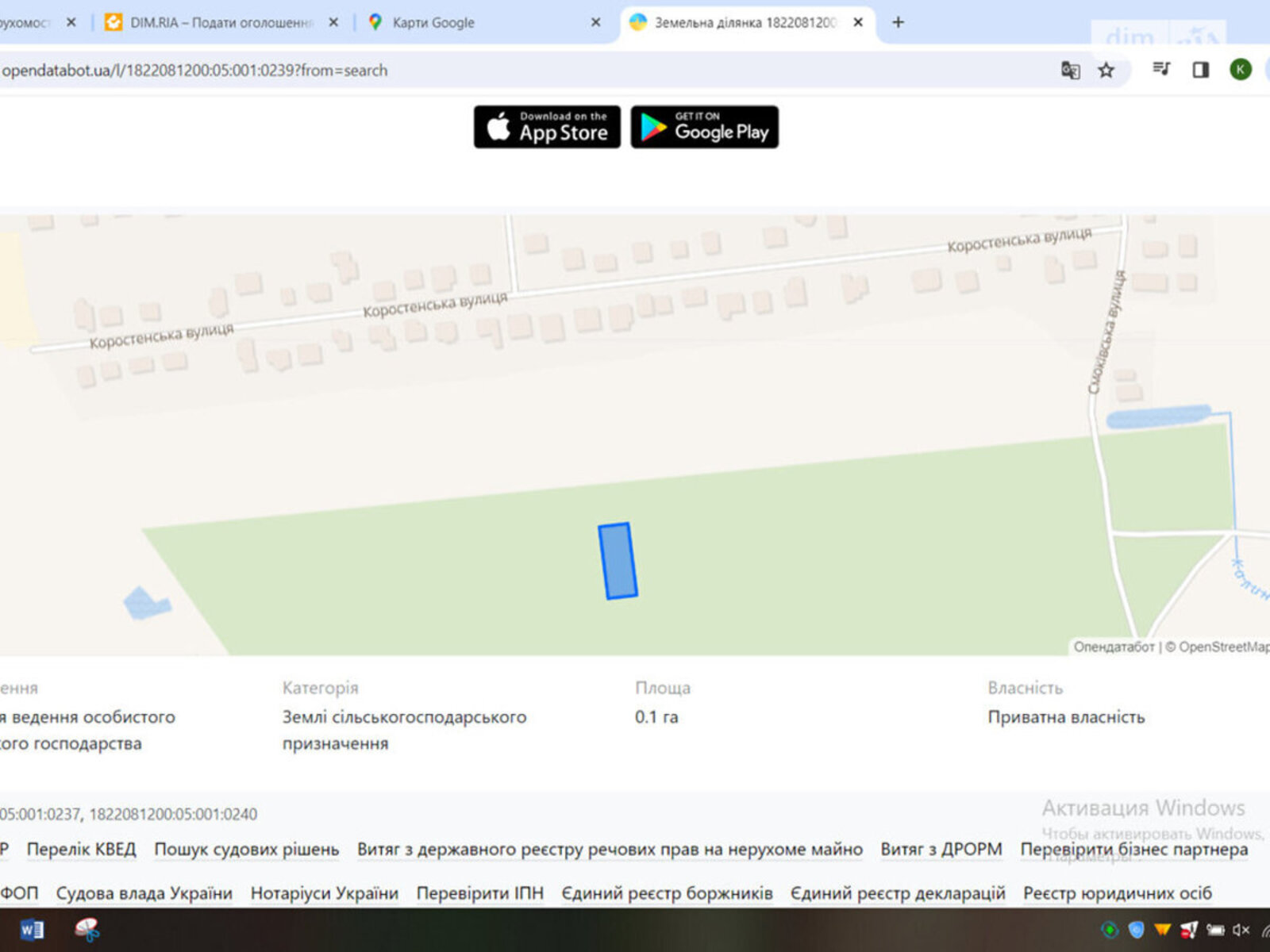
Task: Open Єдиний реєстр боржників link
Action: coord(667,893)
